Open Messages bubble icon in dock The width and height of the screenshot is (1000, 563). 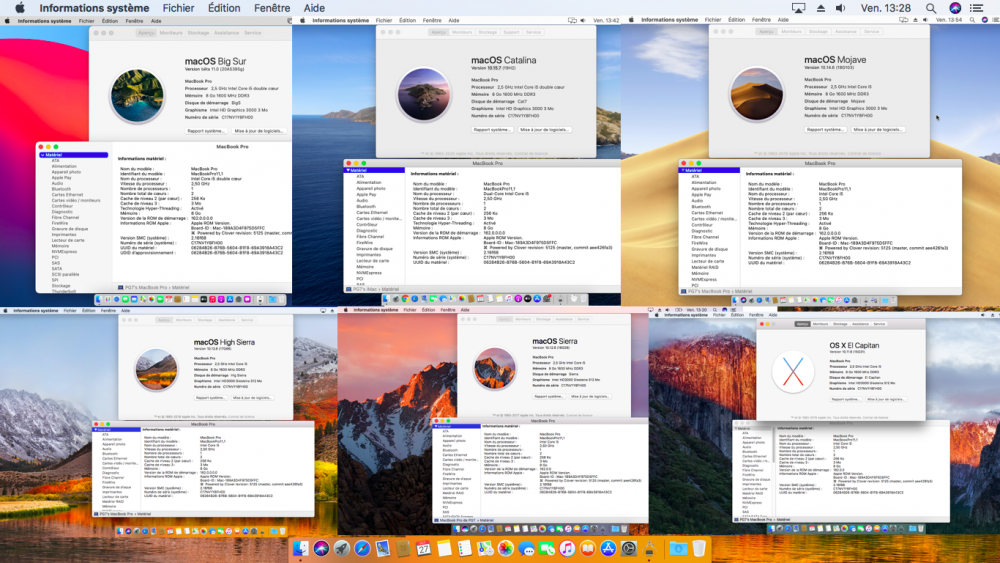526,548
